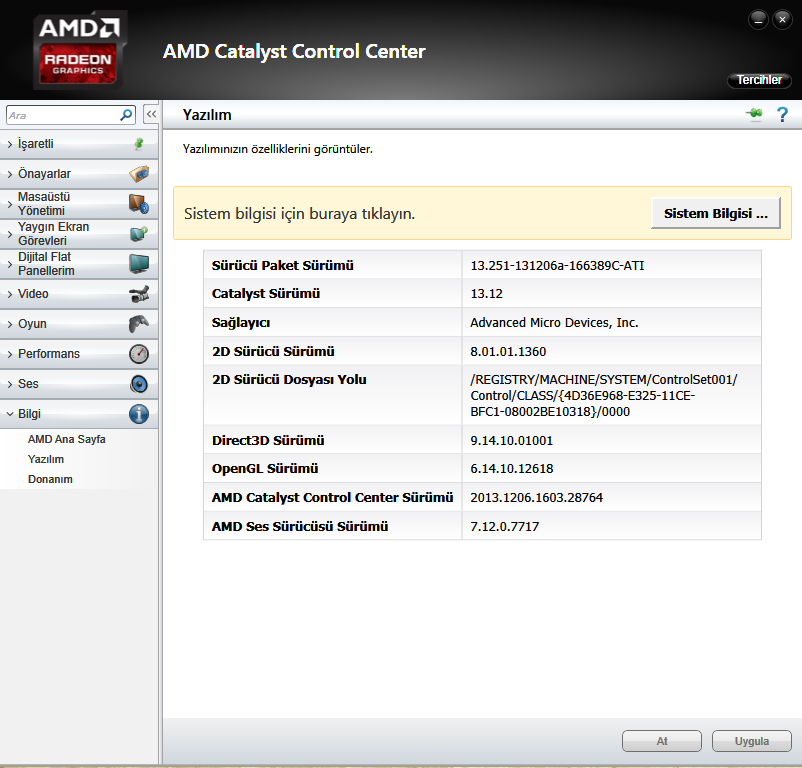
Task: Click Sağlayıcı row label
Action: point(241,323)
